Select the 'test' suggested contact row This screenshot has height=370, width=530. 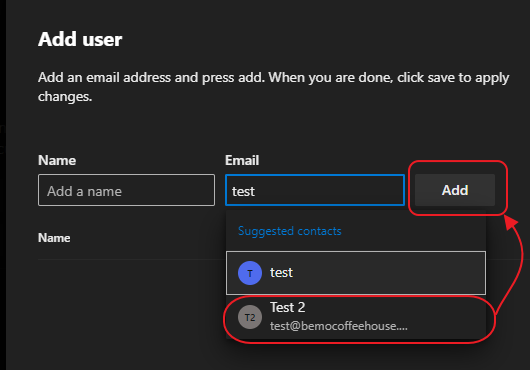[x=356, y=273]
